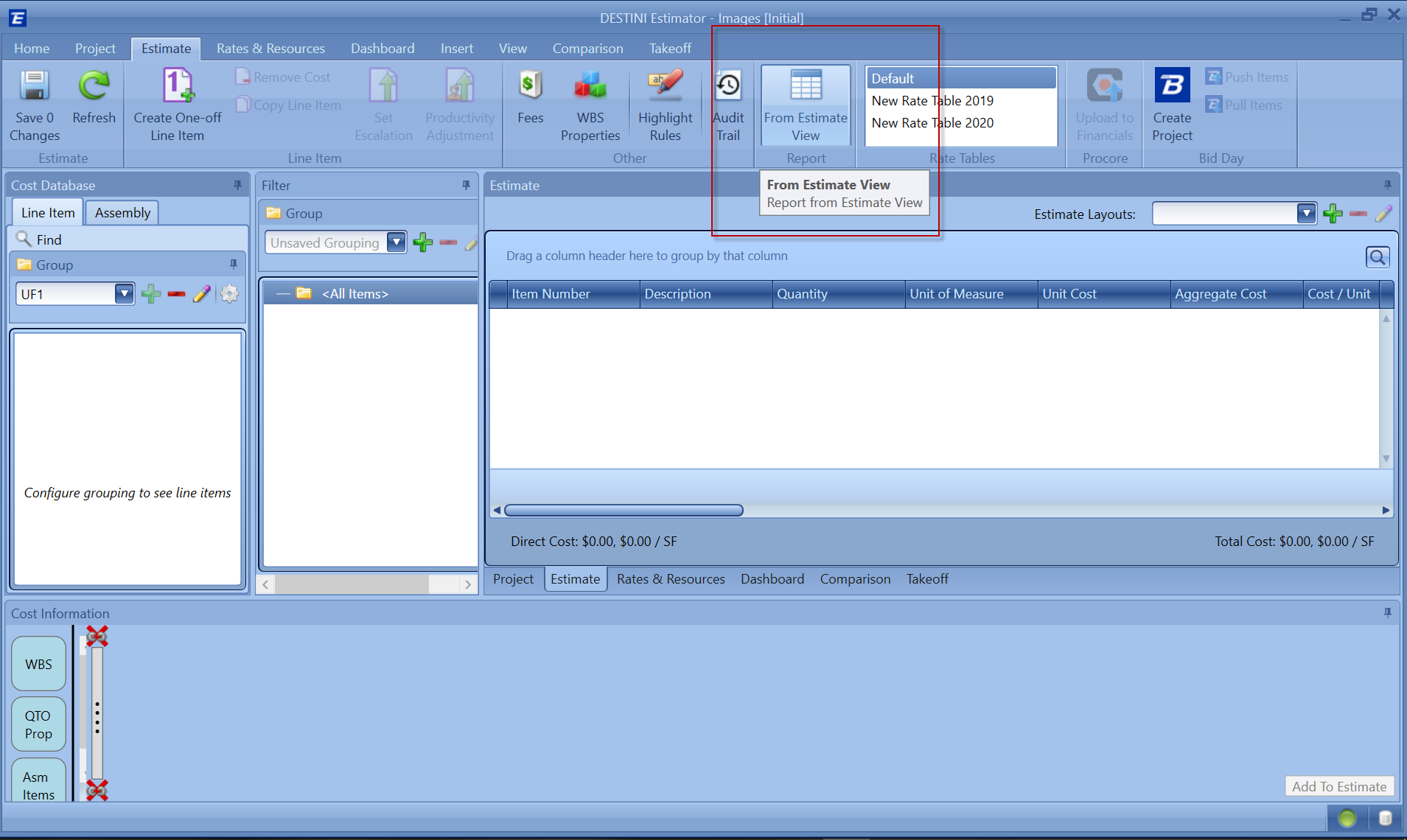Click the magnifier icon in the Estimate grid
Screen dimensions: 1407x840
click(1377, 257)
